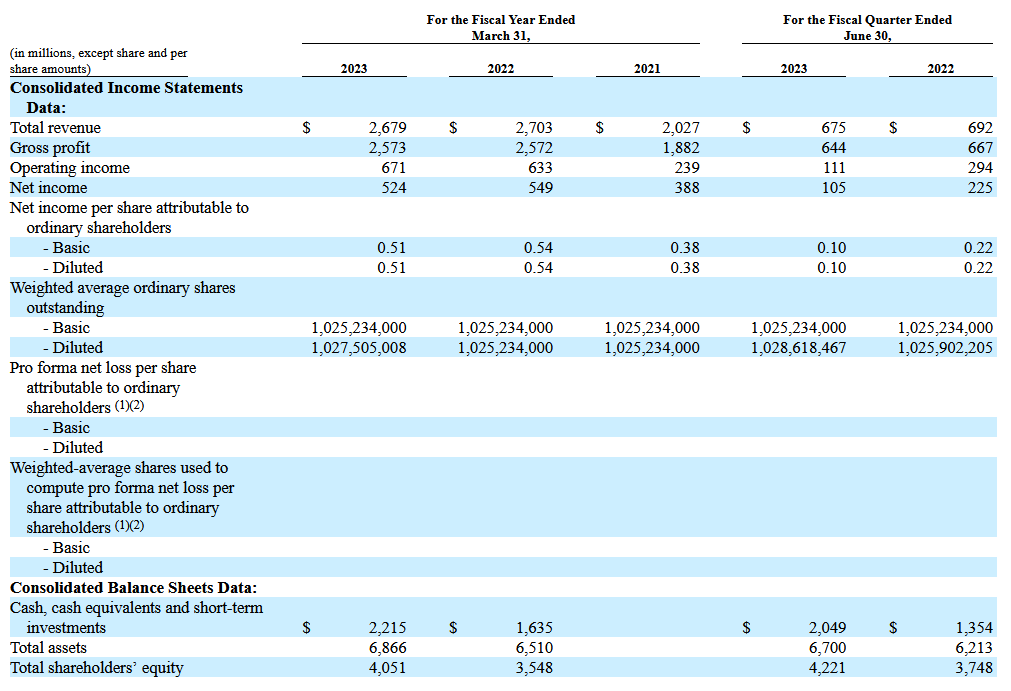Viewport: 1011px width, 691px height.
Task: Select gross profit value 2,573
Action: (388, 148)
